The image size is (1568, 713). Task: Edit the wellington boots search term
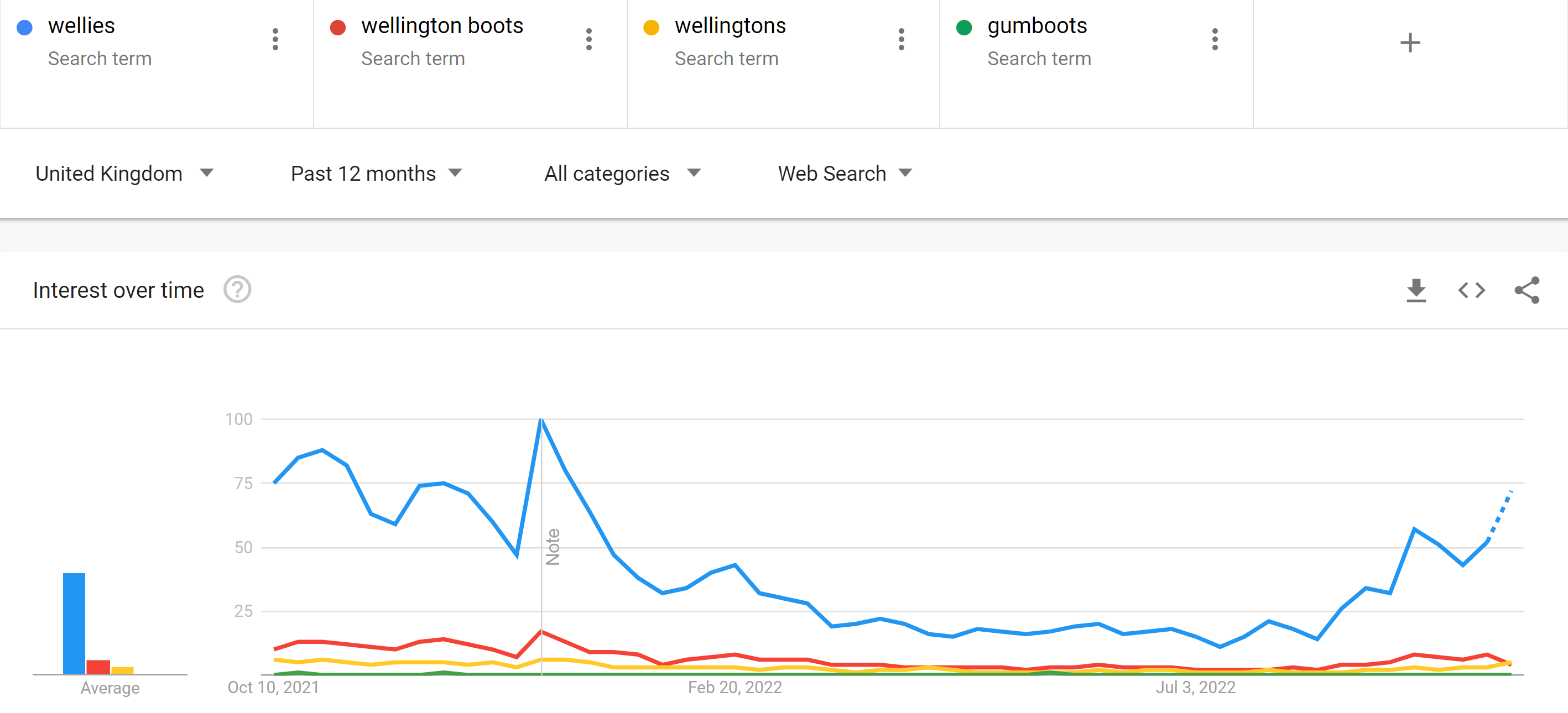tap(442, 26)
